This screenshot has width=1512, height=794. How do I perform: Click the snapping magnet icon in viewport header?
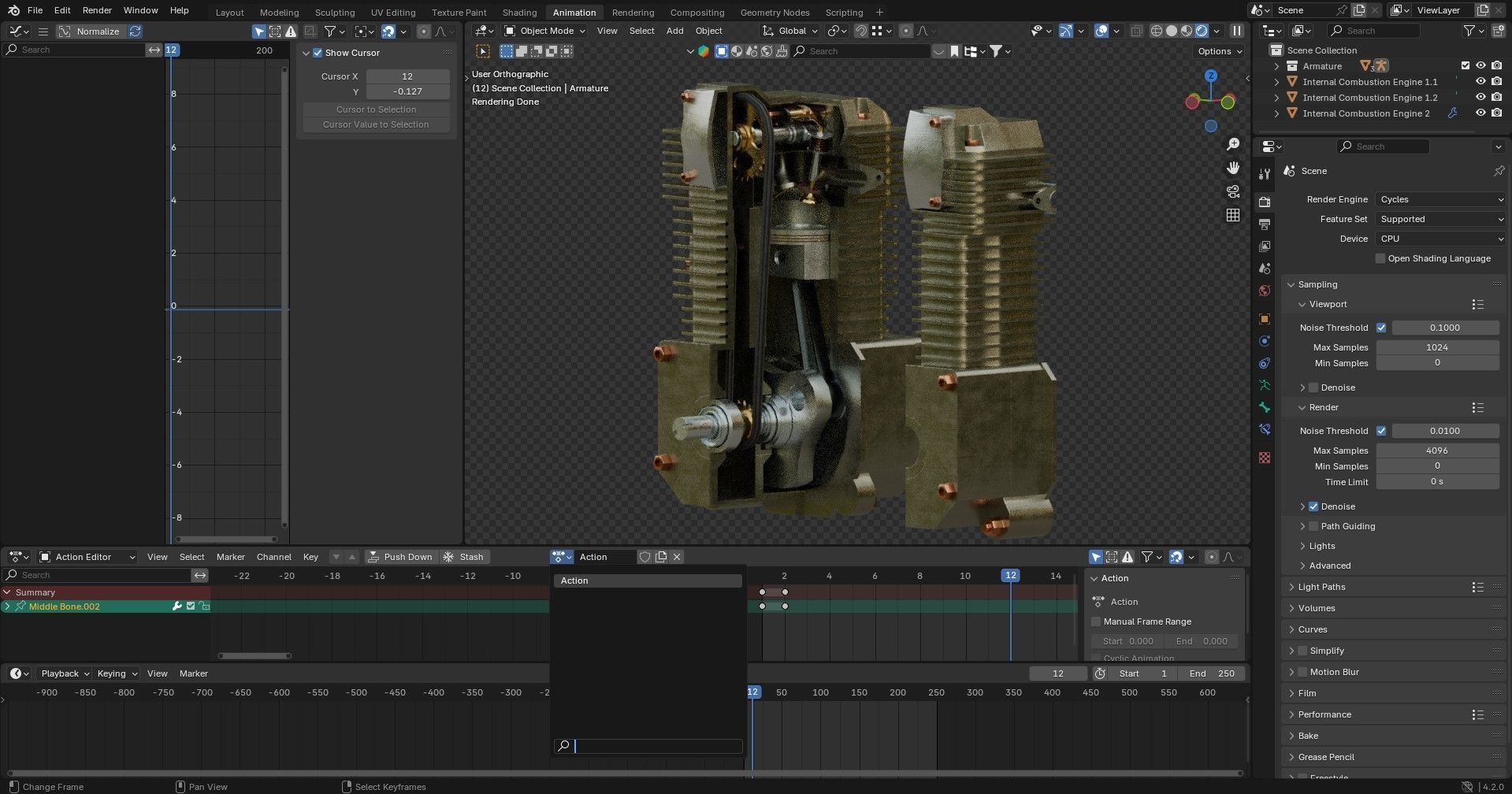pyautogui.click(x=861, y=31)
